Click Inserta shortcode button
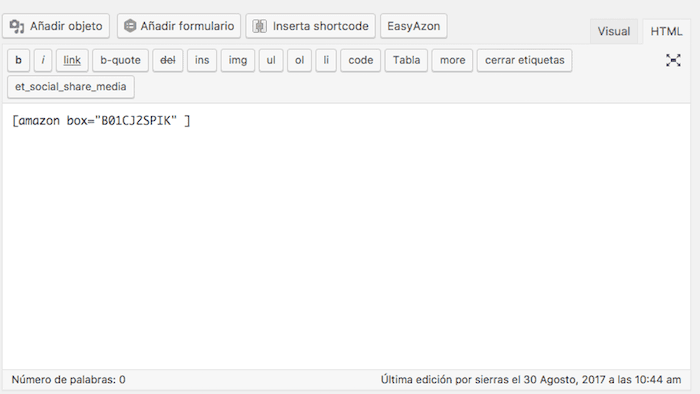This screenshot has height=394, width=700. click(310, 26)
